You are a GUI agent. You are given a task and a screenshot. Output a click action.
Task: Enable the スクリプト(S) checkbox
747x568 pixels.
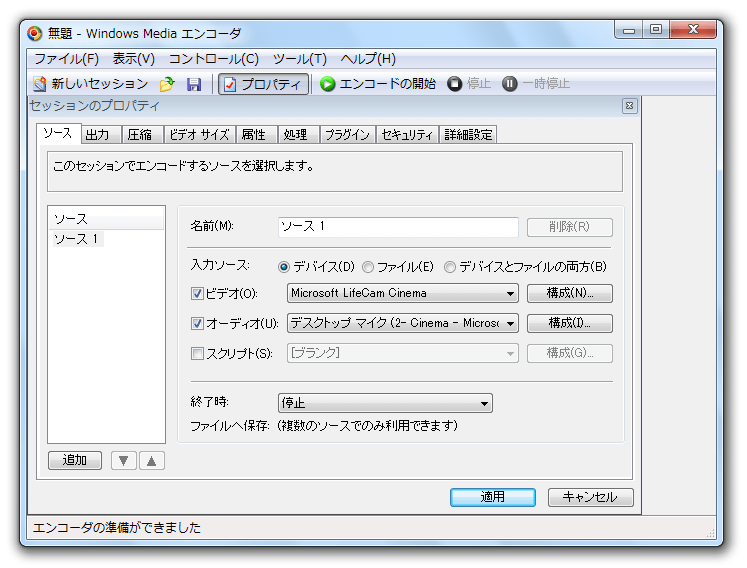pyautogui.click(x=197, y=354)
